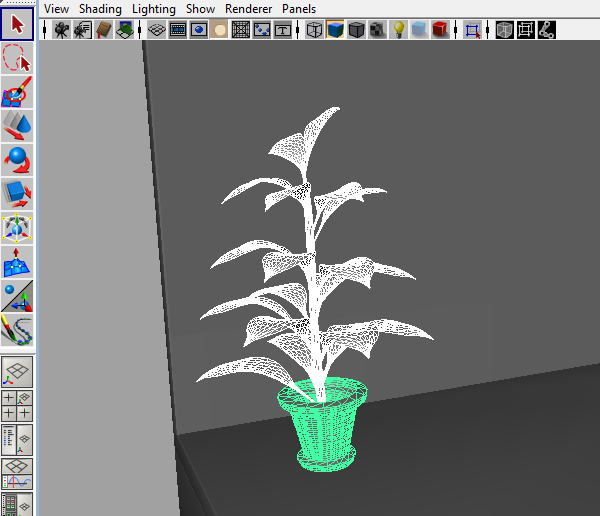
Task: Open the Panels menu
Action: (299, 8)
